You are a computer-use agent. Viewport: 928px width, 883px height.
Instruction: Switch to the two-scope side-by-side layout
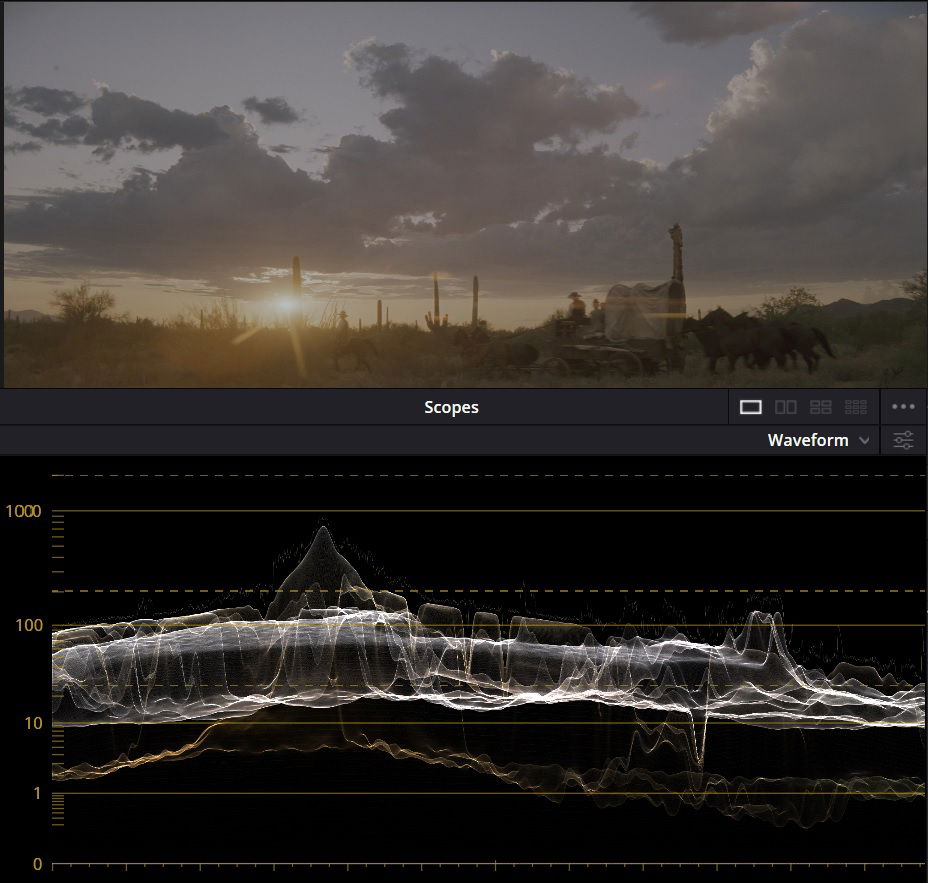[x=786, y=407]
